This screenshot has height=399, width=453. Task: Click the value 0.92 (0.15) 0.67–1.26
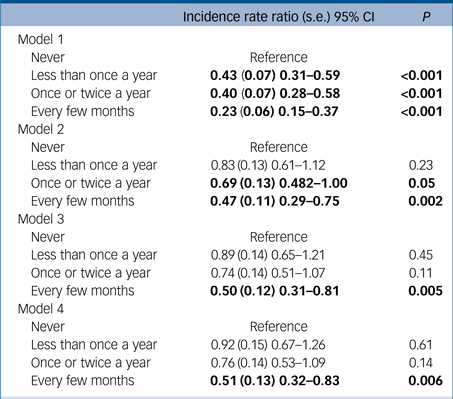pos(268,345)
